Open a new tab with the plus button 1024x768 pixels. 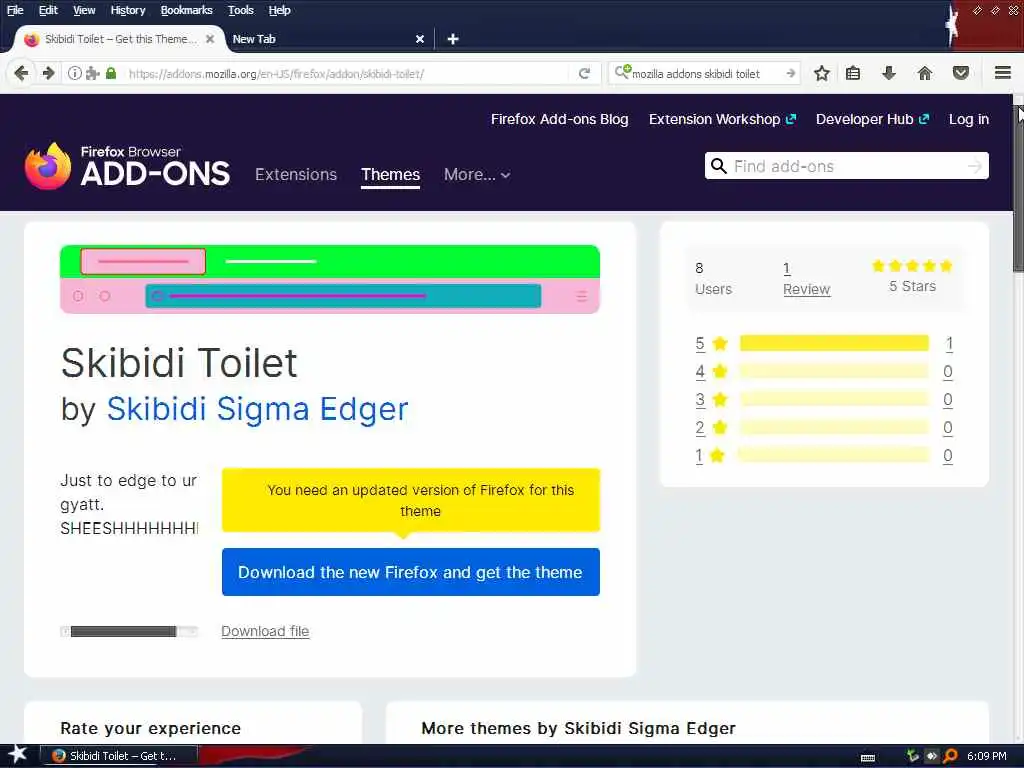pyautogui.click(x=453, y=39)
